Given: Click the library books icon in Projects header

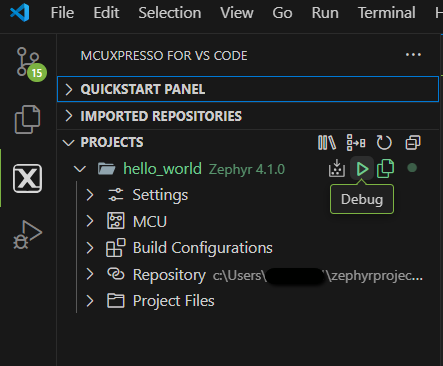Looking at the screenshot, I should [x=327, y=143].
